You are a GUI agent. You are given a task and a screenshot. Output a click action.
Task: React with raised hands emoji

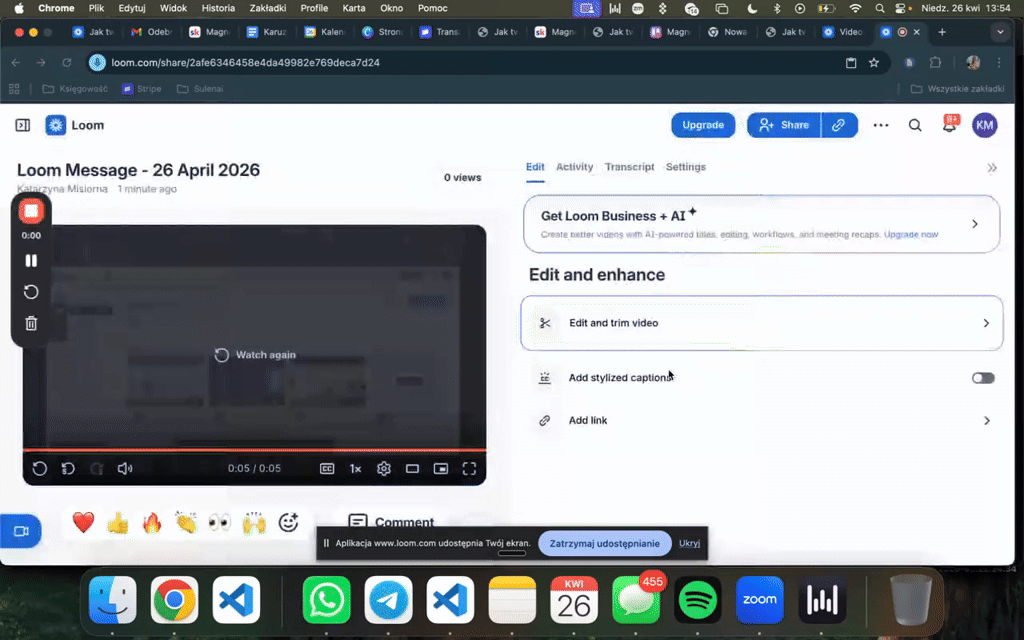click(254, 522)
